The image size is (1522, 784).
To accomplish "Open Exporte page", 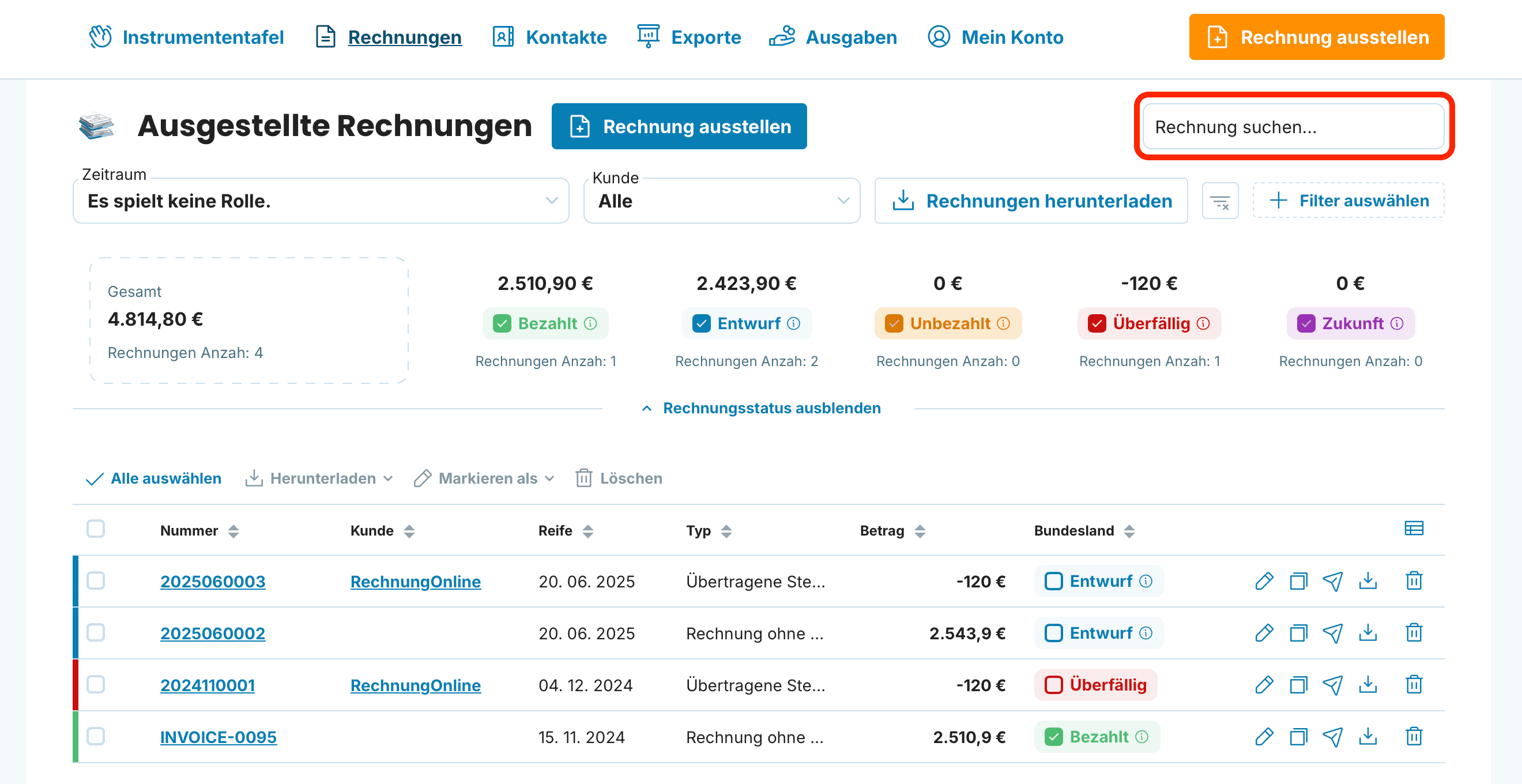I will pyautogui.click(x=689, y=37).
